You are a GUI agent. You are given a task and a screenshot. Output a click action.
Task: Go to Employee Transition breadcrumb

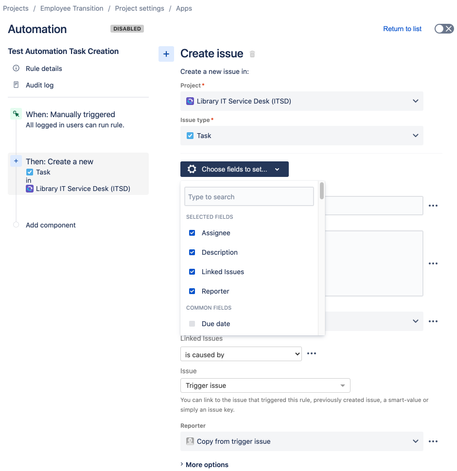(x=72, y=8)
